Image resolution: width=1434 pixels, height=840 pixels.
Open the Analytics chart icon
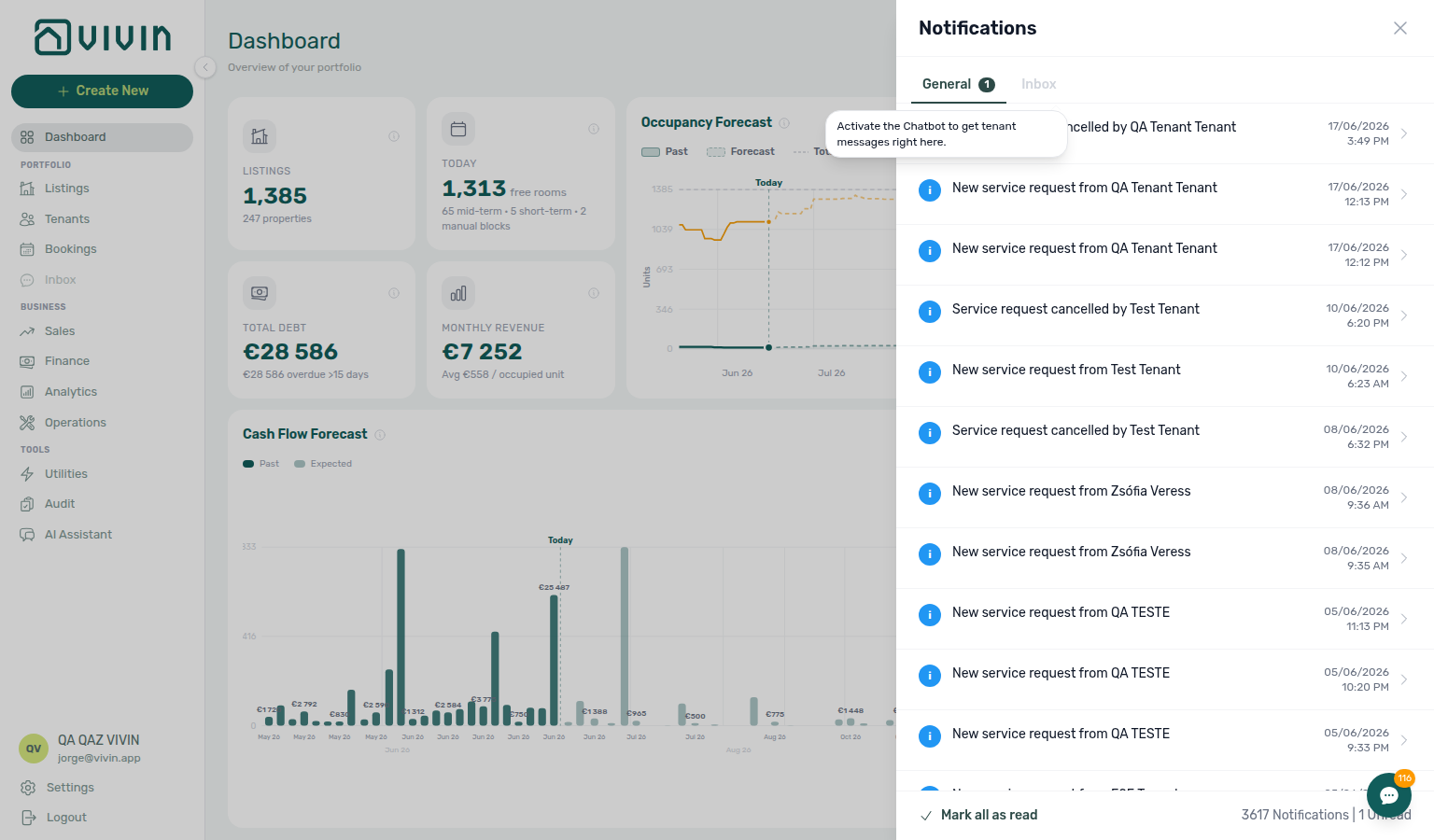(x=27, y=392)
